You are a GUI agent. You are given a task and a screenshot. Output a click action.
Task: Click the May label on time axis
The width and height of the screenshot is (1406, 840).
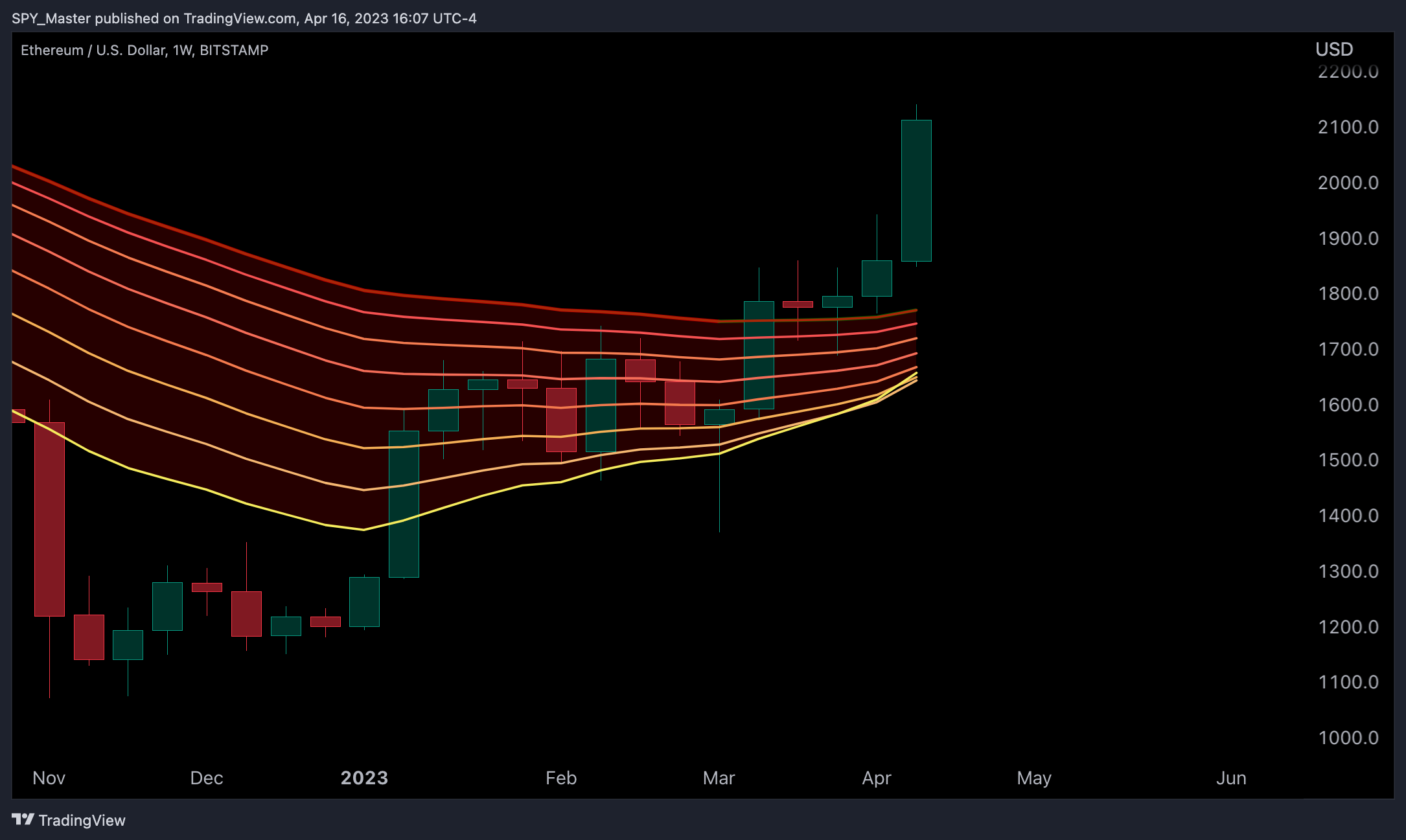tap(1034, 778)
